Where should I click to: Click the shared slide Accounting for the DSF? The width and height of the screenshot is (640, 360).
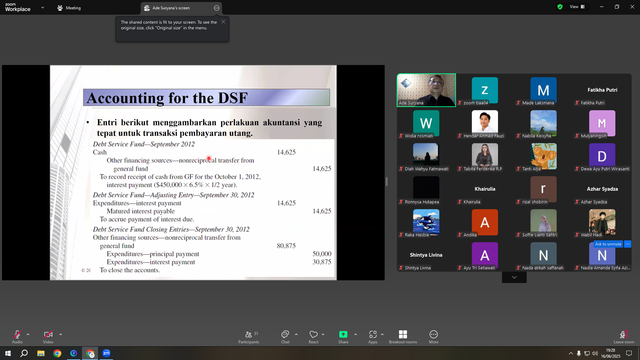[193, 172]
